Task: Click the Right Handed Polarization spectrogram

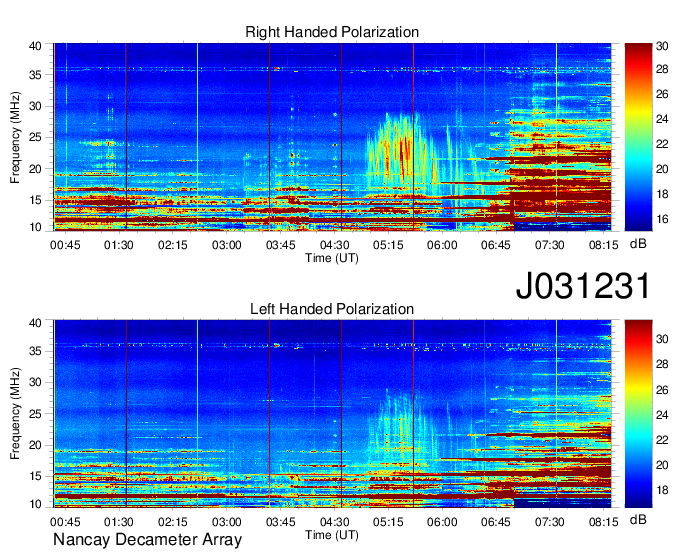Action: click(332, 137)
